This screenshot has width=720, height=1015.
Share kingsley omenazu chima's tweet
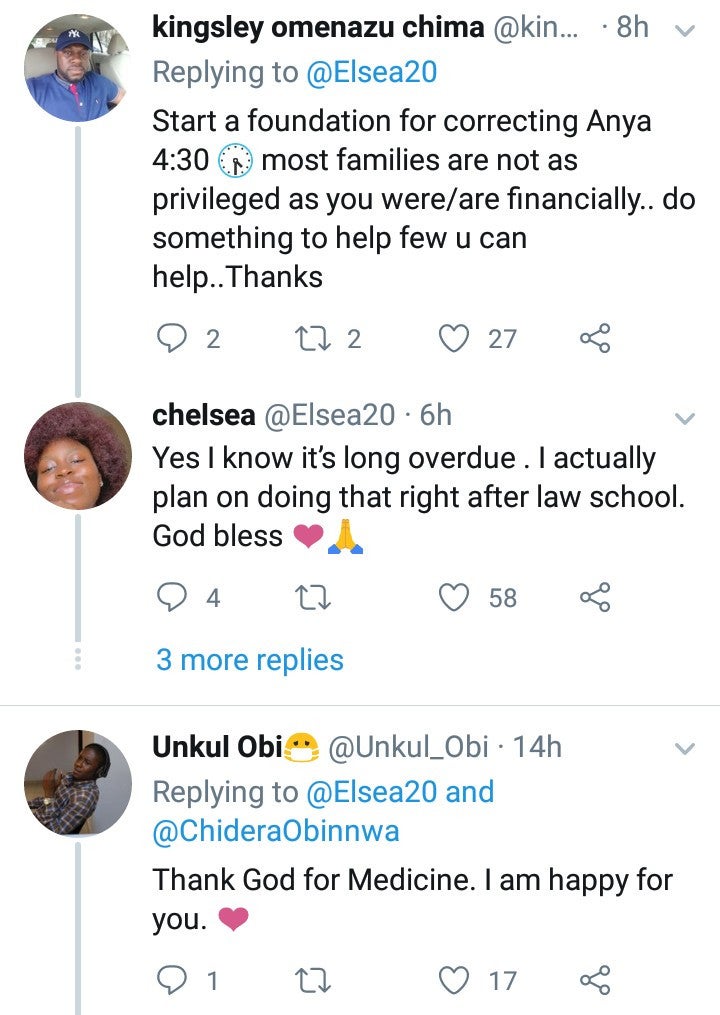pyautogui.click(x=594, y=339)
